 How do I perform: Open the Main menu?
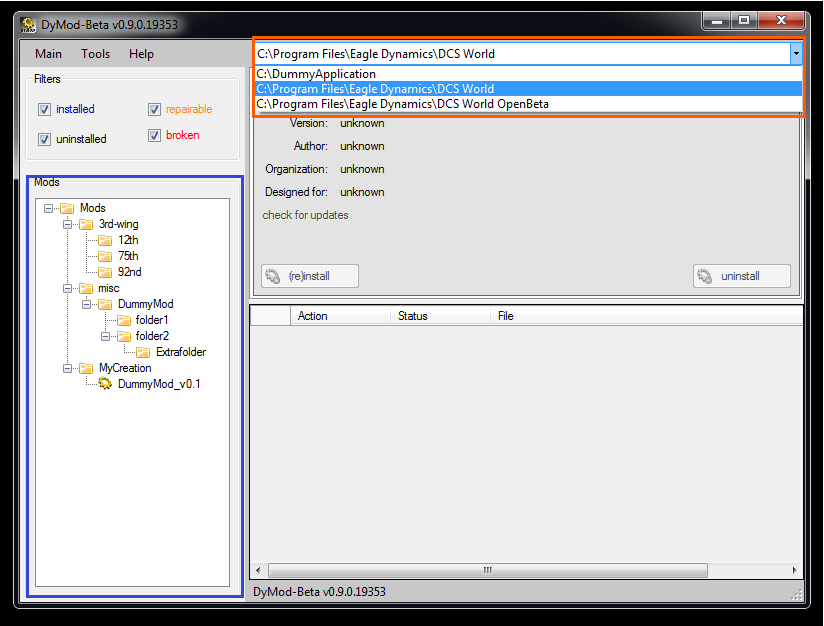tap(48, 54)
